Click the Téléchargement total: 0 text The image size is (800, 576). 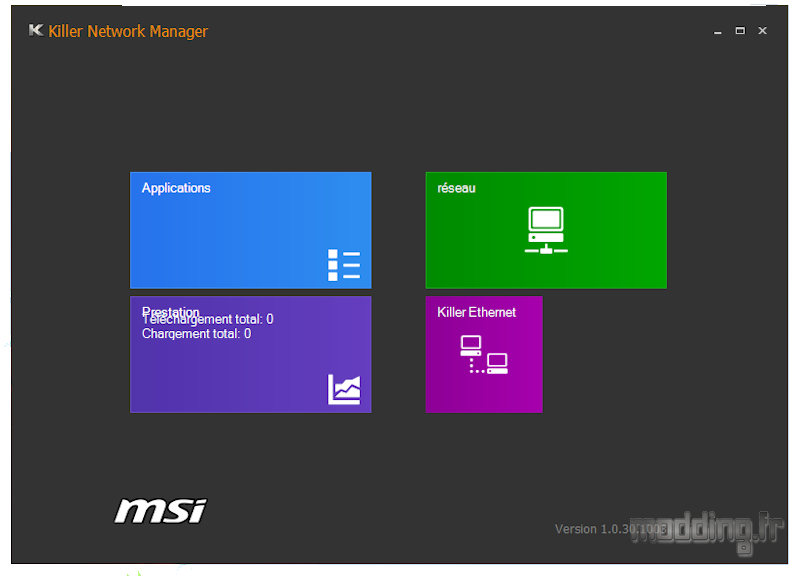(208, 319)
